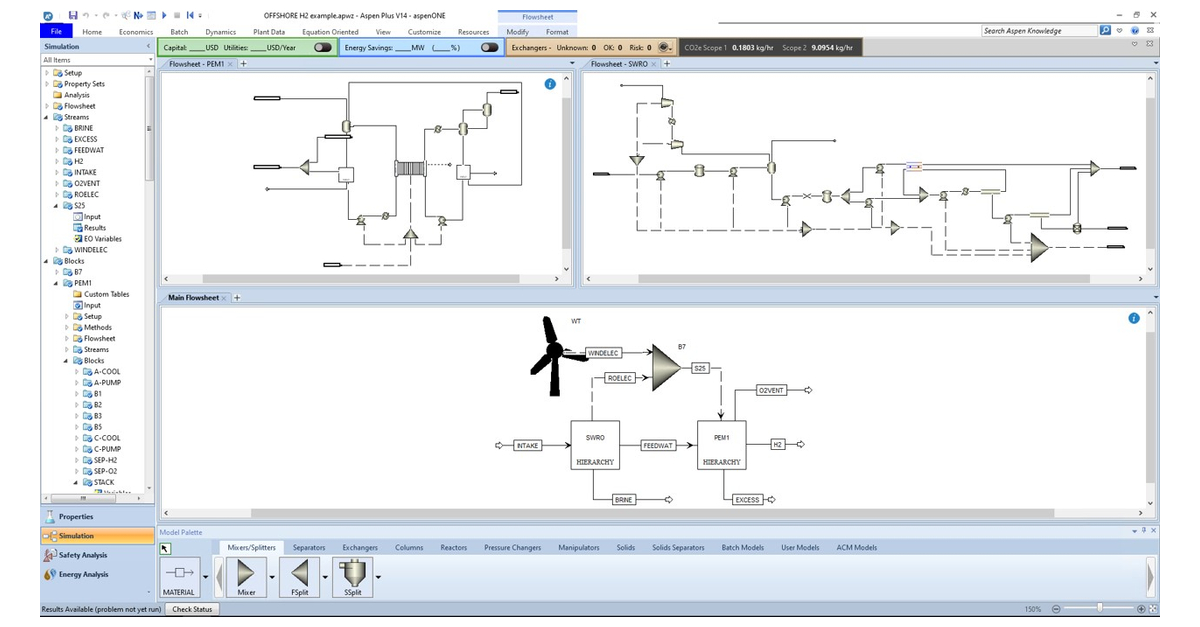The height and width of the screenshot is (627, 1200).
Task: Toggle the Energy Savings MW switch
Action: 489,46
